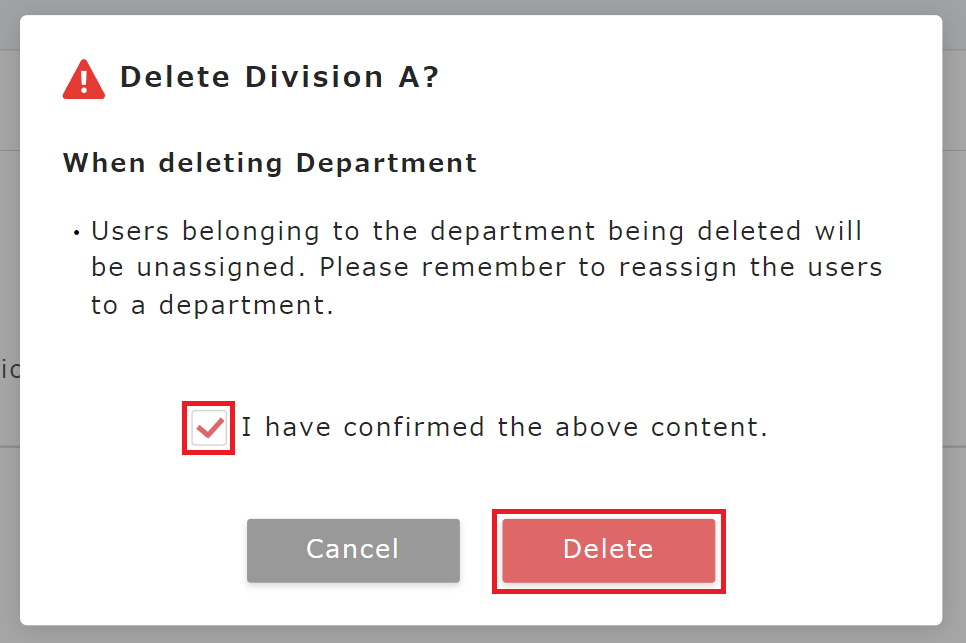
Task: Uncheck the confirmation checkbox
Action: 209,427
